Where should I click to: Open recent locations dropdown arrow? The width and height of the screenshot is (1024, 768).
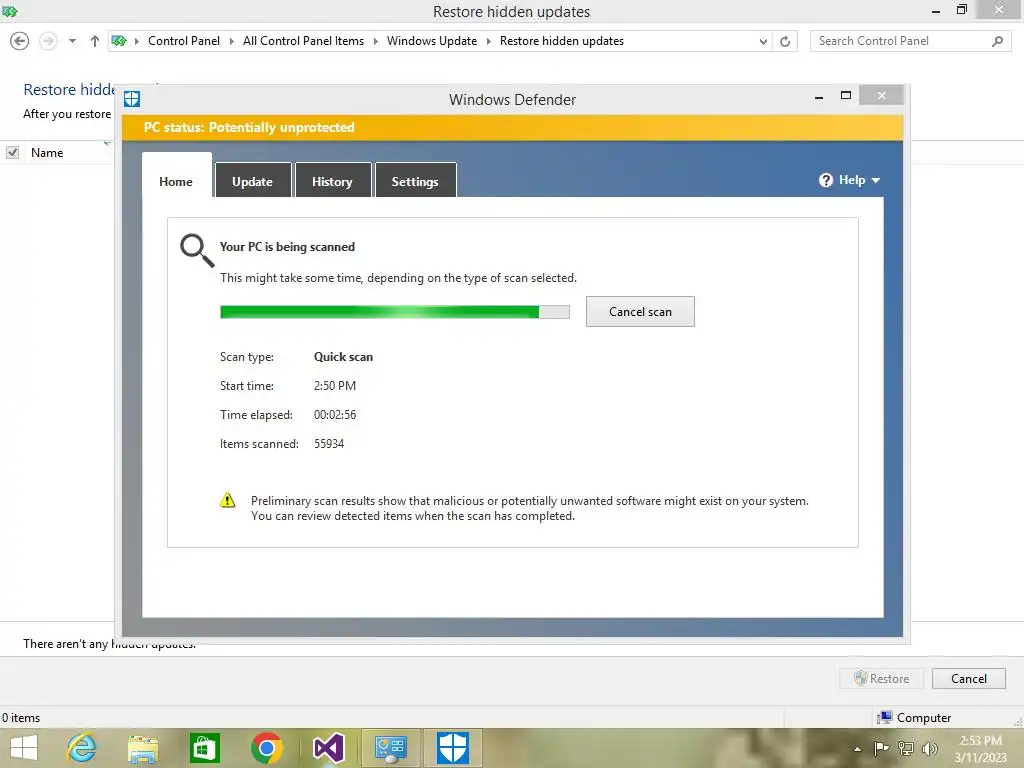pos(72,41)
